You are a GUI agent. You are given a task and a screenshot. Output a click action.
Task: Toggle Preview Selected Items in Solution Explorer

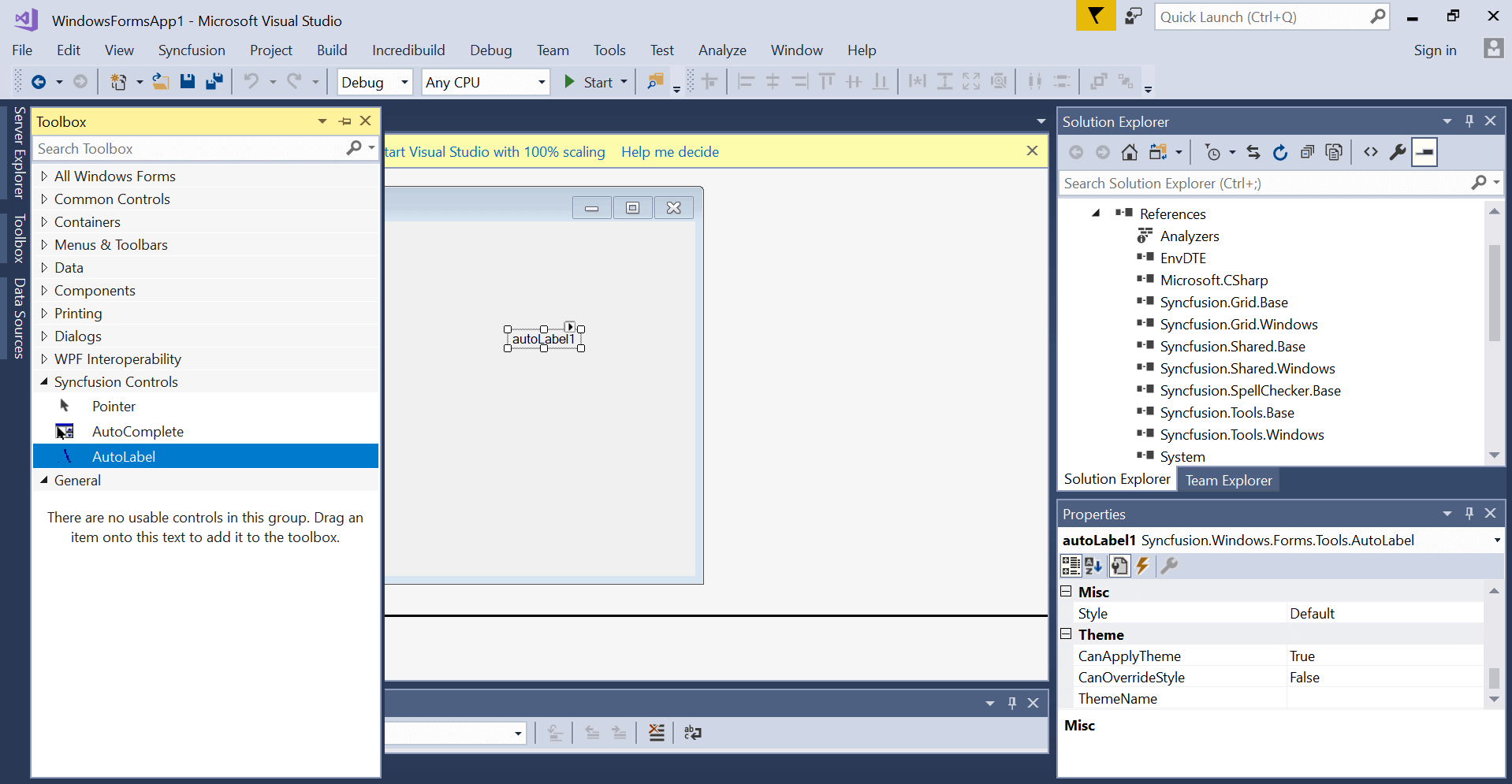point(1424,153)
